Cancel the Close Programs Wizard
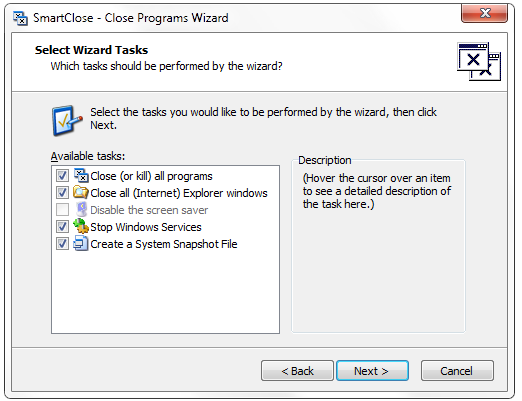Image resolution: width=522 pixels, height=401 pixels. 457,370
